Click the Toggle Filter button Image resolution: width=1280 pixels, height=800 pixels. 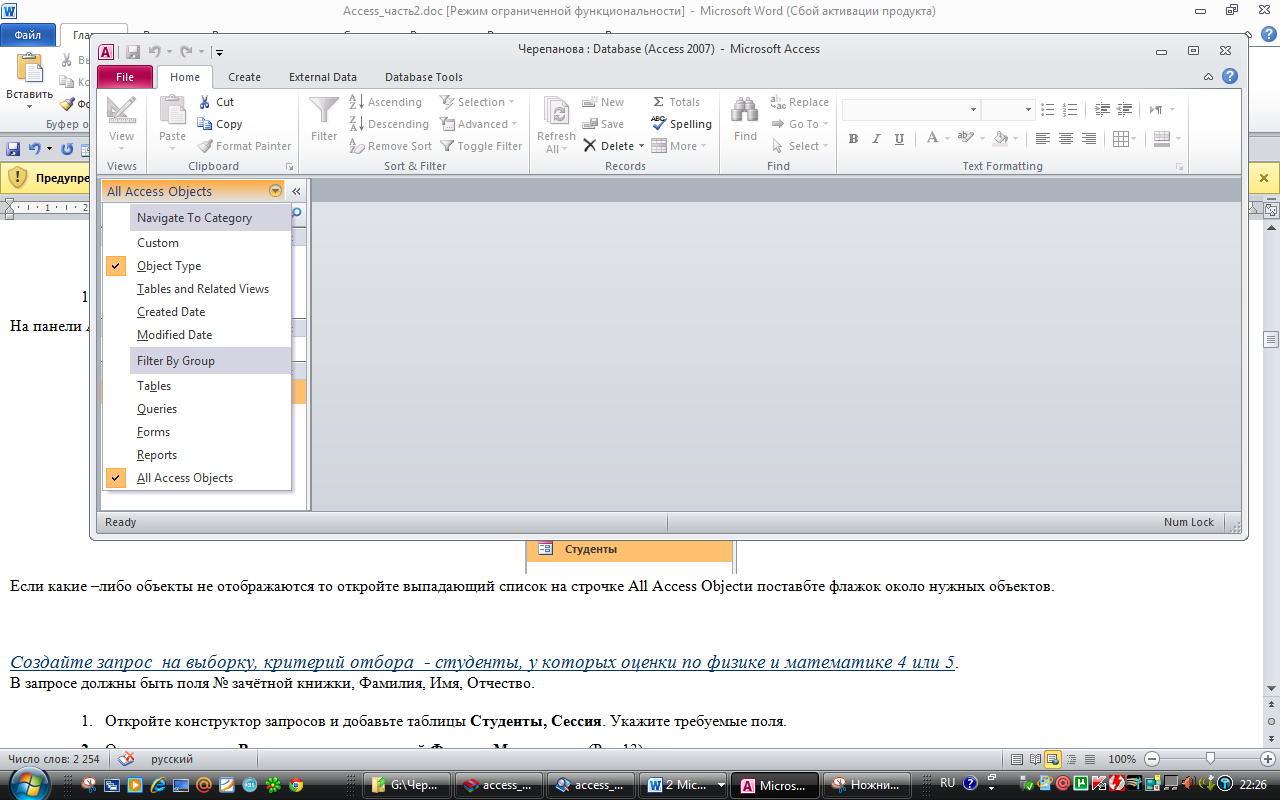(482, 146)
